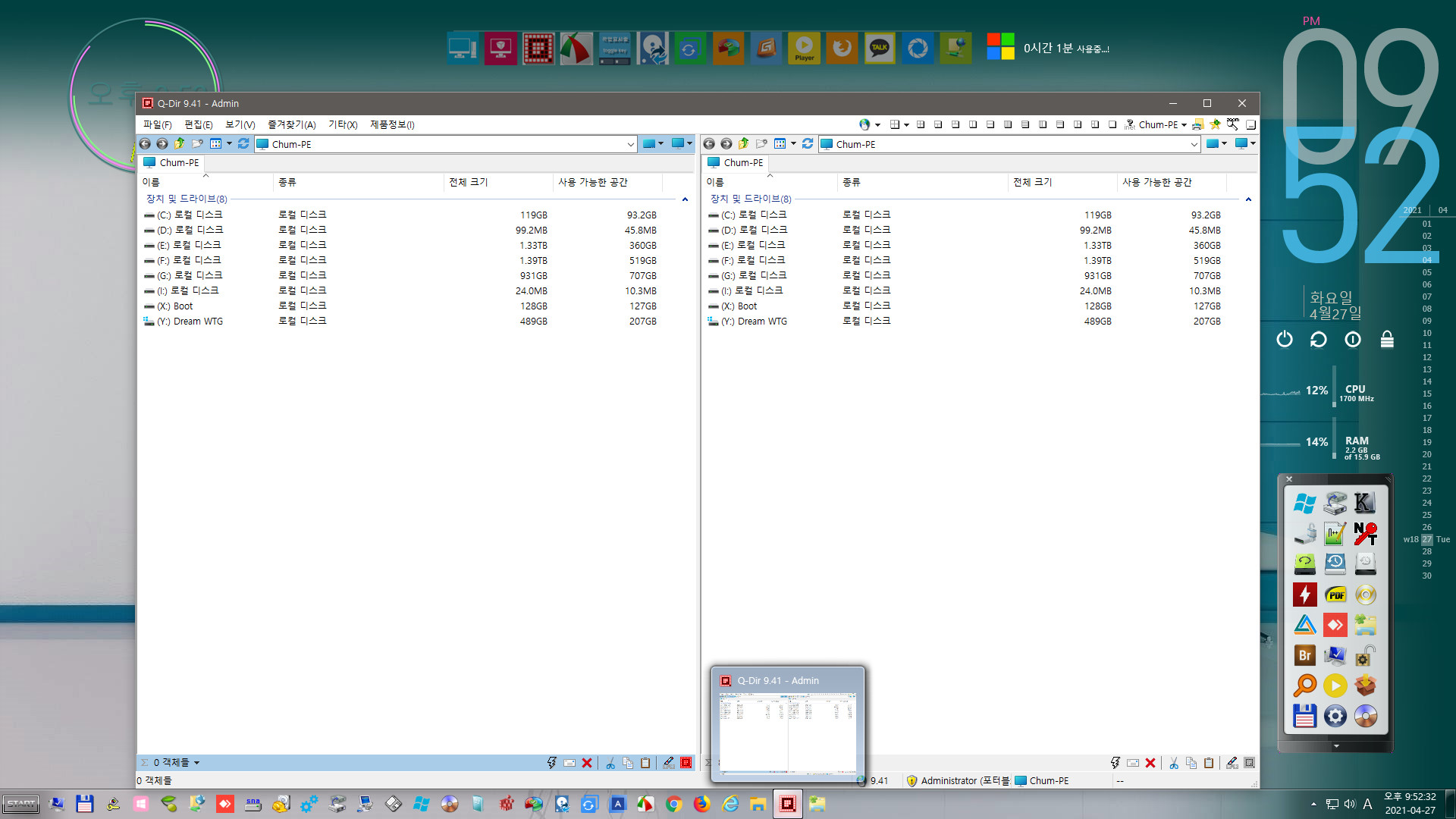The width and height of the screenshot is (1456, 819).
Task: Click the Firefox icon on the taskbar
Action: point(702,804)
